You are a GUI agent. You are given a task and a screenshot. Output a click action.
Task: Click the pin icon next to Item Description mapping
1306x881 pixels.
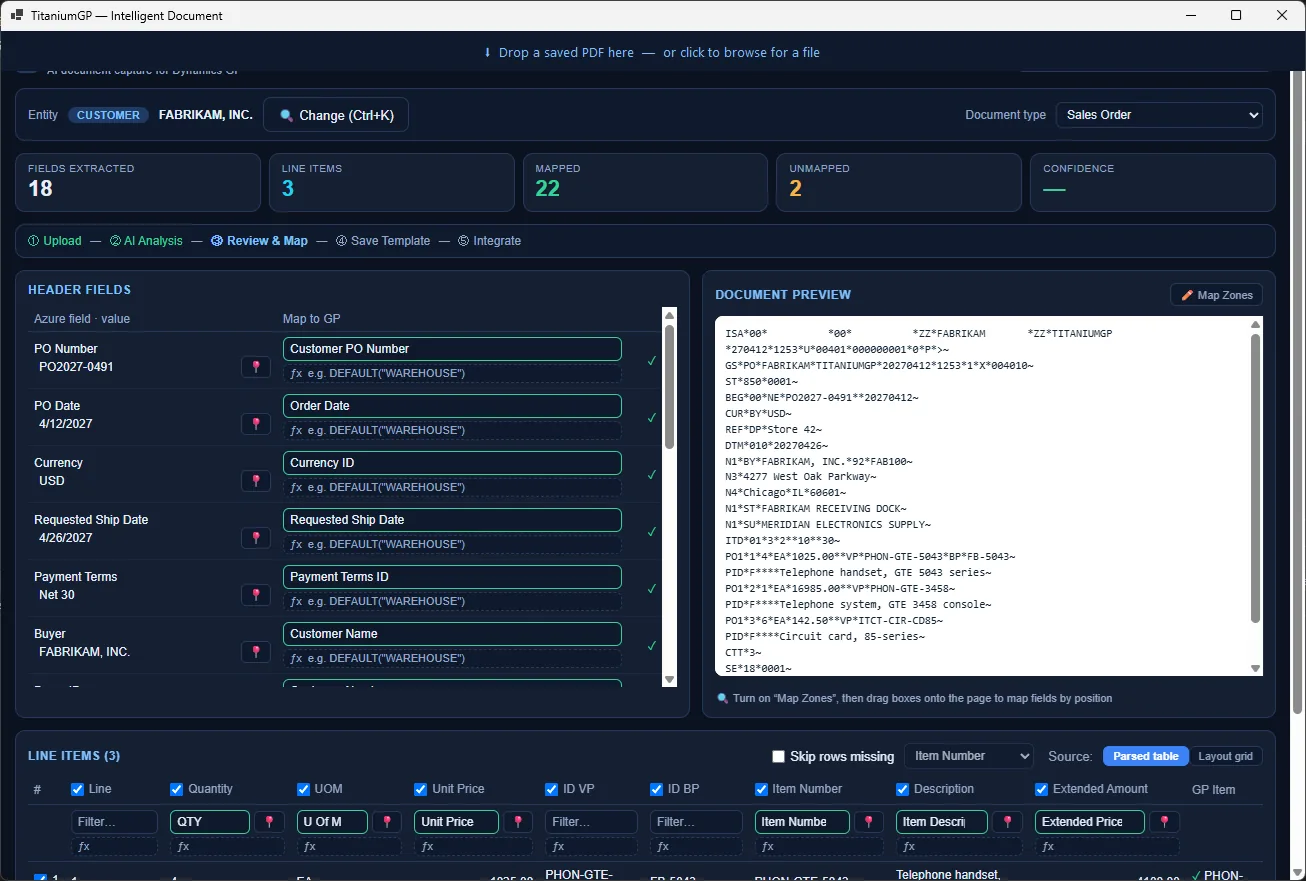[x=1008, y=822]
